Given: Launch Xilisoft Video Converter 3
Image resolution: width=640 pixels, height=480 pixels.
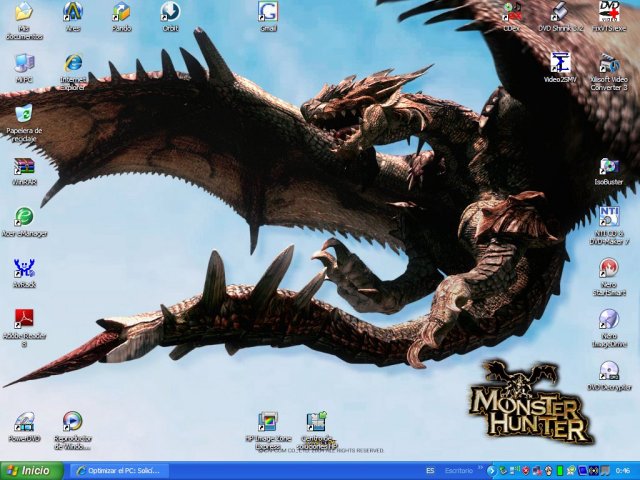Looking at the screenshot, I should [609, 64].
